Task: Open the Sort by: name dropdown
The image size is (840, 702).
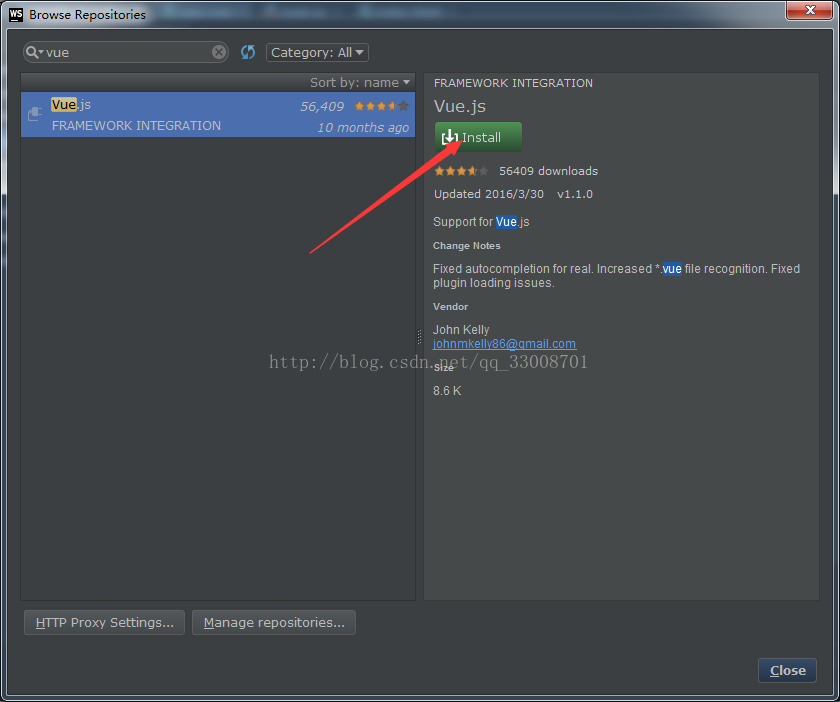Action: coord(359,83)
